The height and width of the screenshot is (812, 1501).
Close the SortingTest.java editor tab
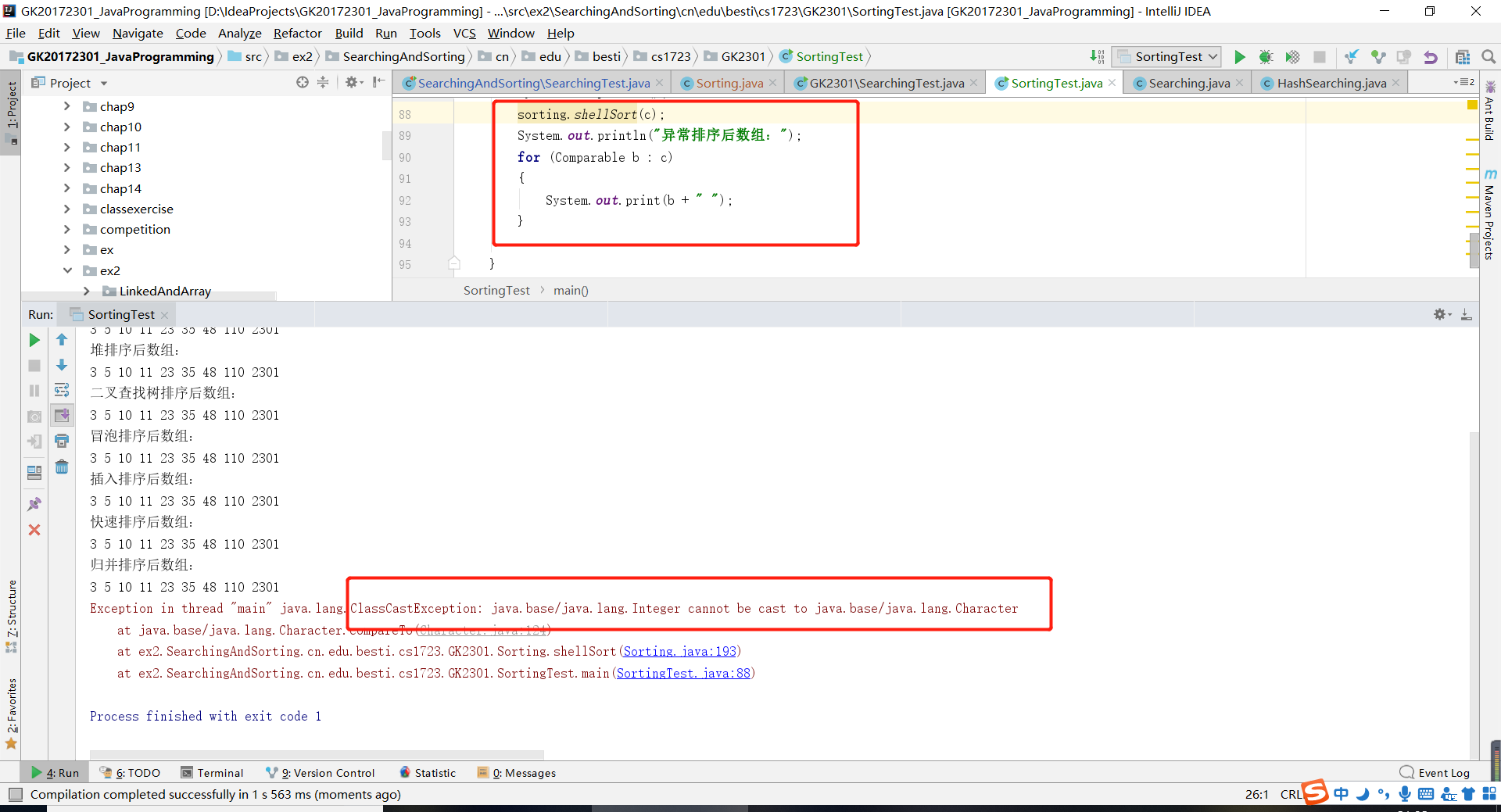point(1112,83)
